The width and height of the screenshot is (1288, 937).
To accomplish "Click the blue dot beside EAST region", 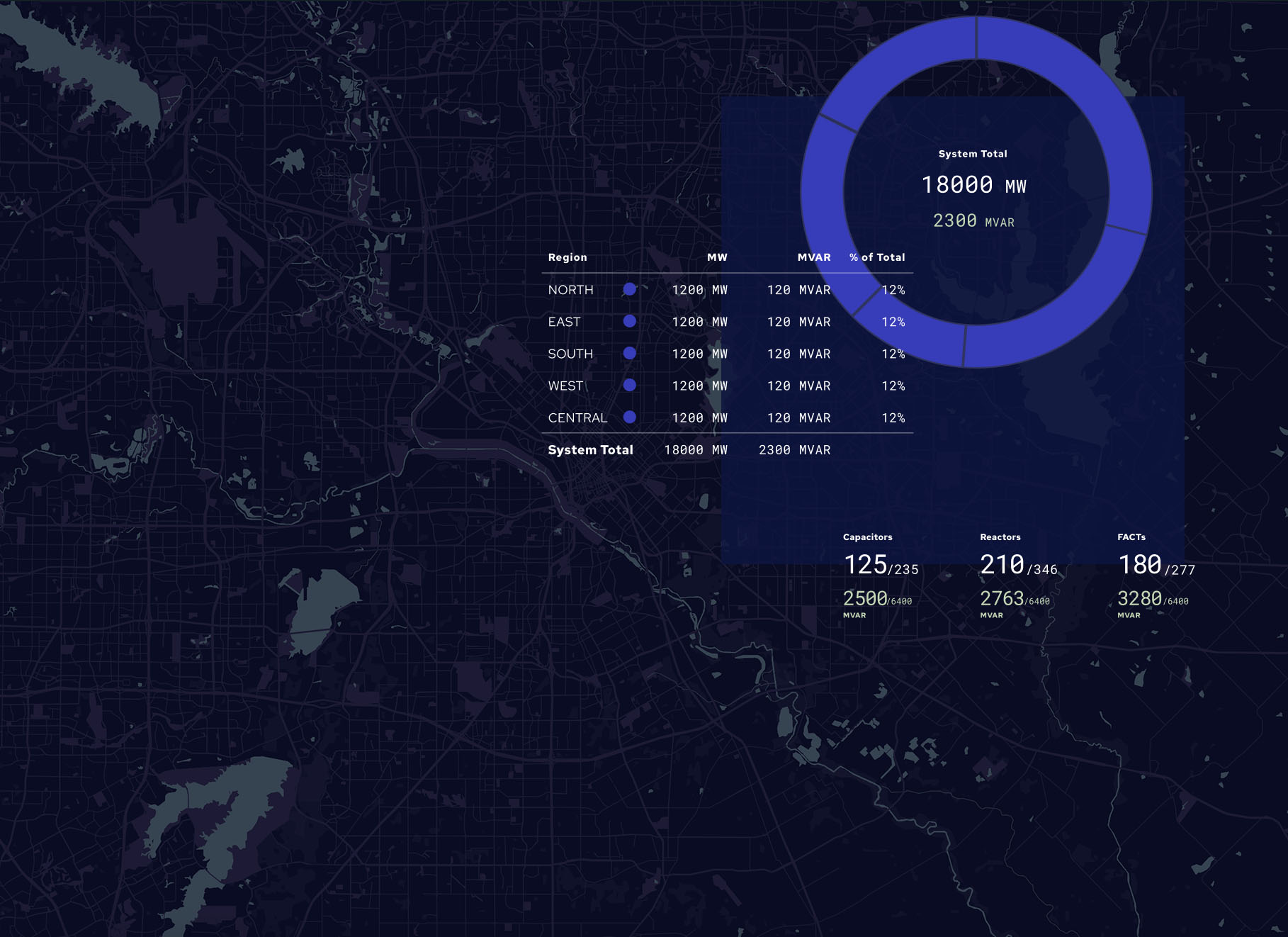I will tap(629, 321).
